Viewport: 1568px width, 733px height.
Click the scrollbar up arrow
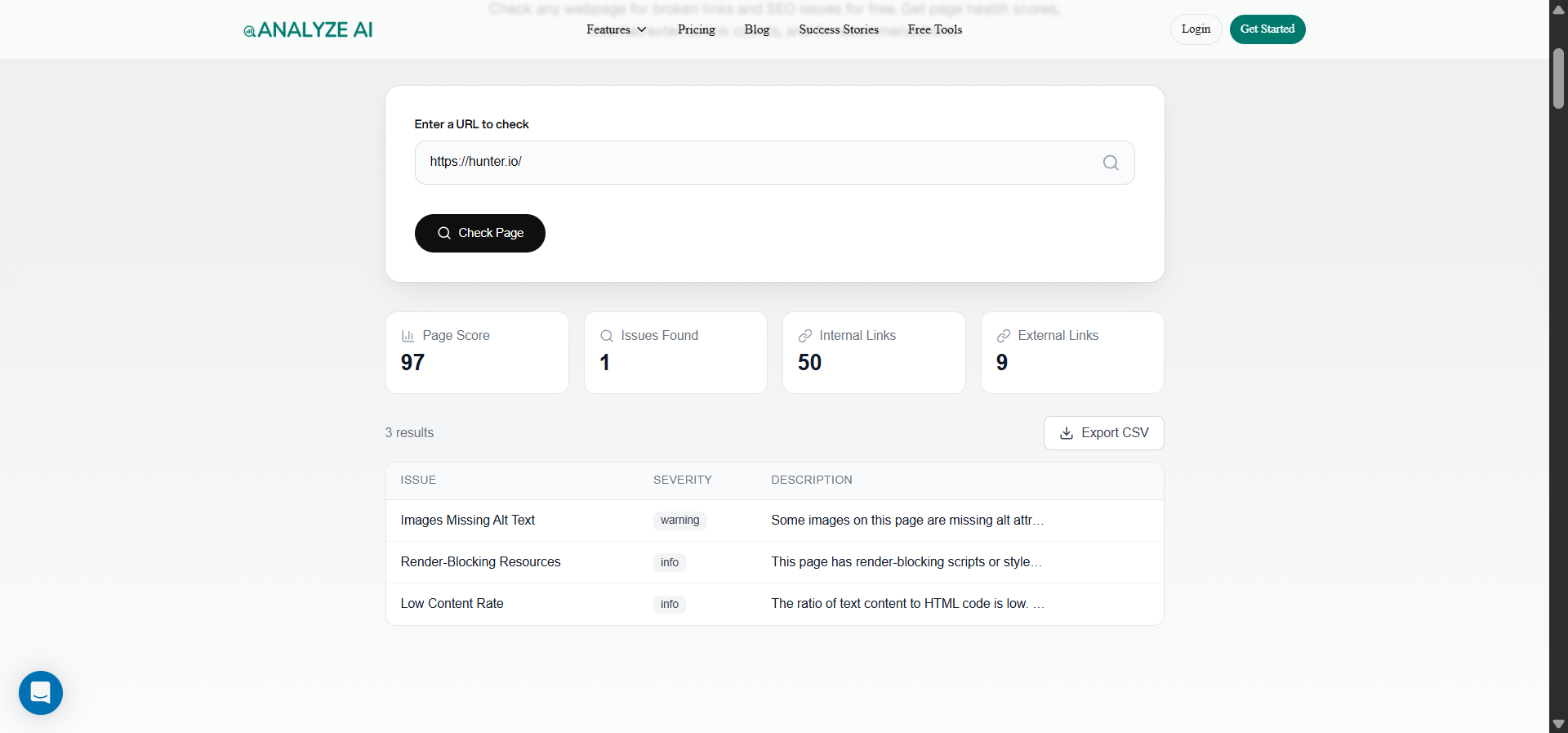pyautogui.click(x=1558, y=10)
